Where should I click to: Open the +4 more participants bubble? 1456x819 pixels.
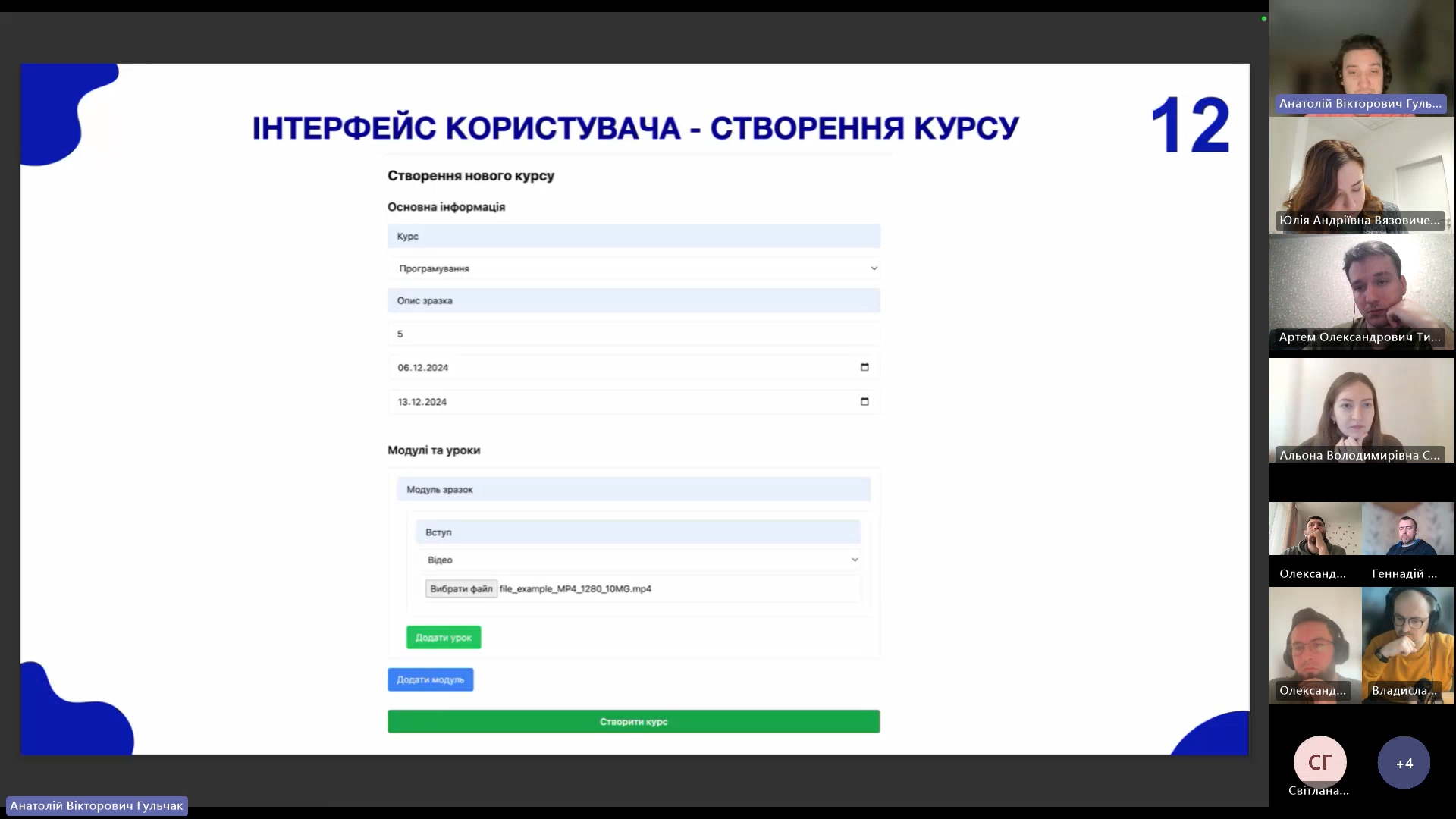click(x=1404, y=763)
